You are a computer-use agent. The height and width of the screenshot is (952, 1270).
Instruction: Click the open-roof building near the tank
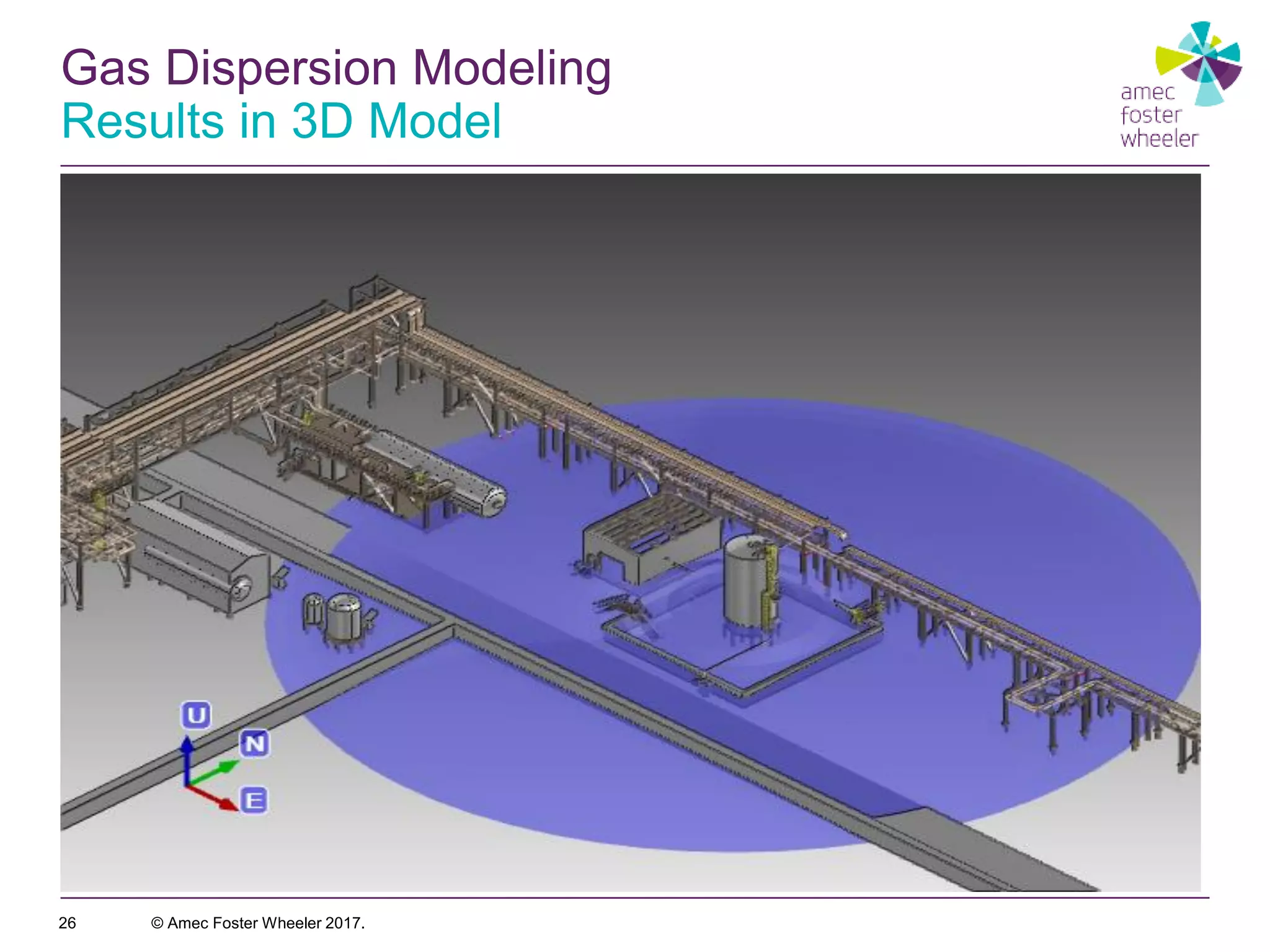[653, 539]
